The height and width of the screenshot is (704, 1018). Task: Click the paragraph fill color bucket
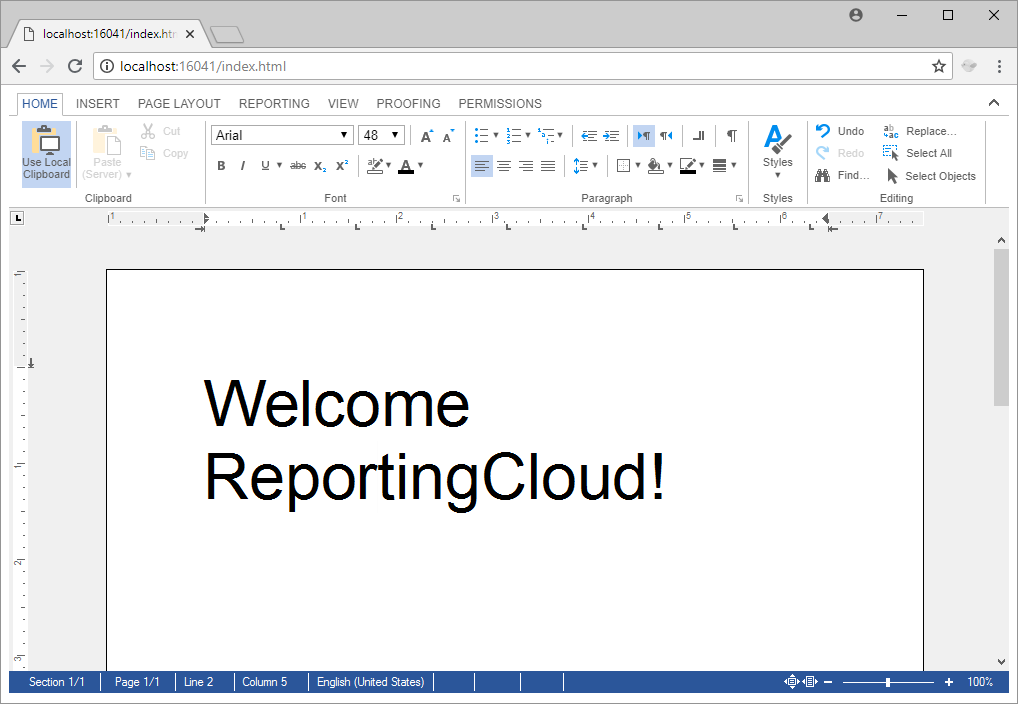point(656,166)
